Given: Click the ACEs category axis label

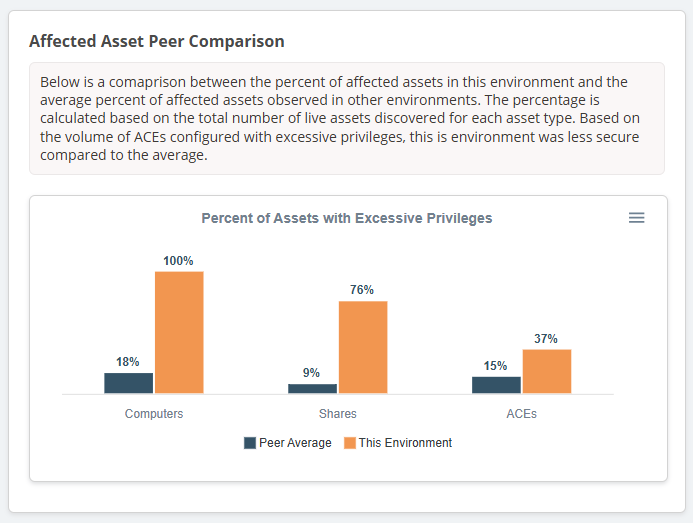Looking at the screenshot, I should tap(522, 414).
